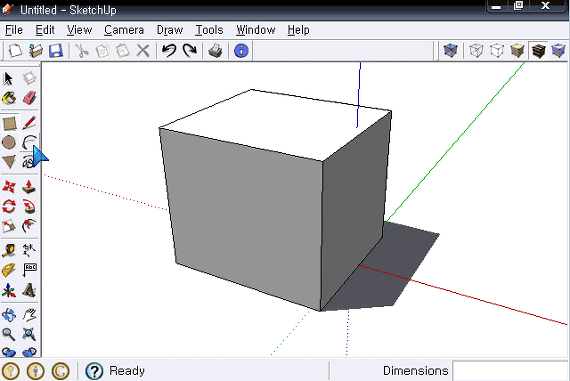
Task: Click the question mark help icon in status bar
Action: coord(94,371)
